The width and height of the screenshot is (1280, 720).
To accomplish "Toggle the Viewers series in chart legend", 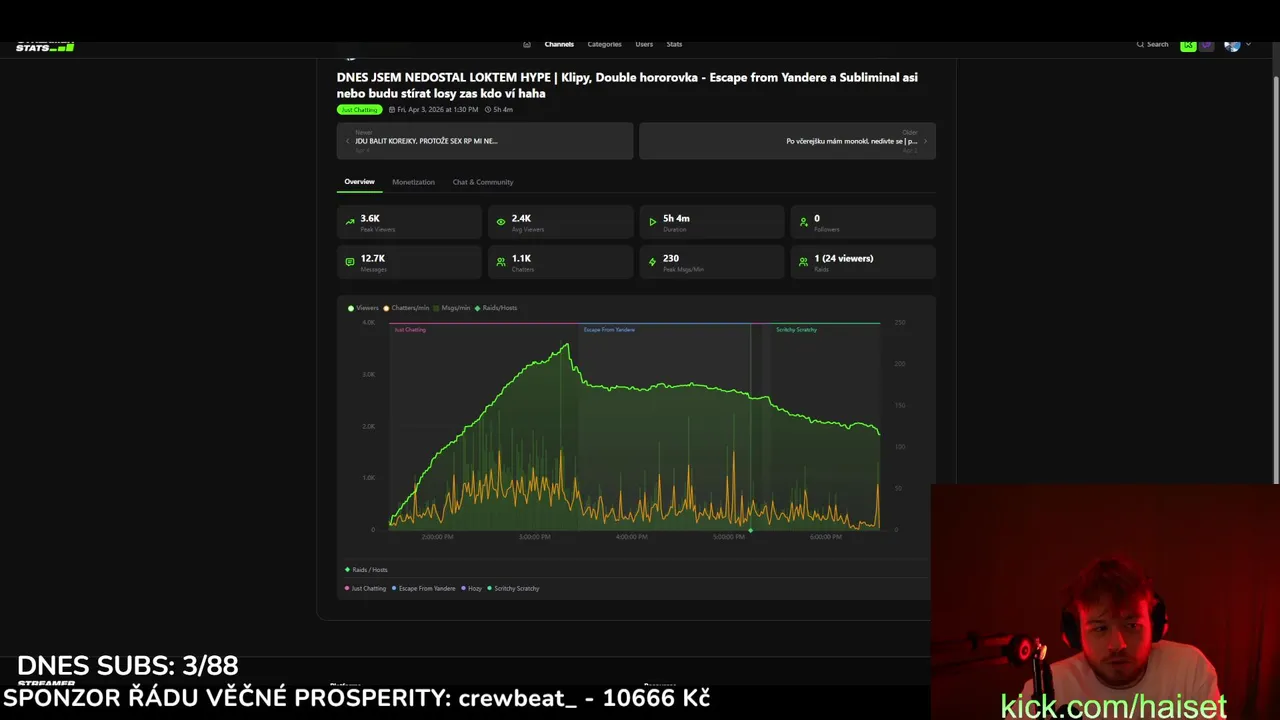I will (363, 308).
